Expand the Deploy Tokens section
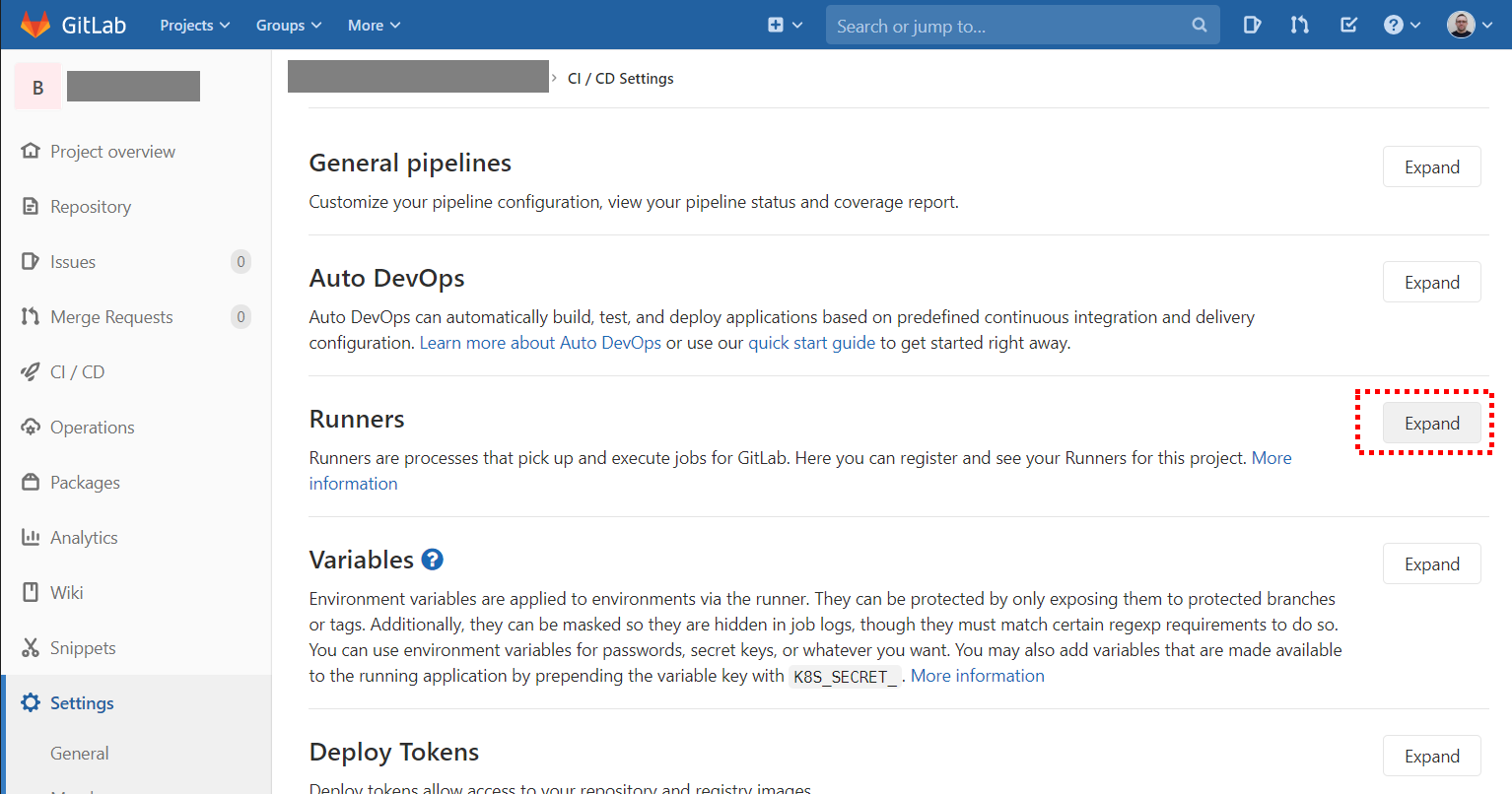 pyautogui.click(x=1431, y=756)
